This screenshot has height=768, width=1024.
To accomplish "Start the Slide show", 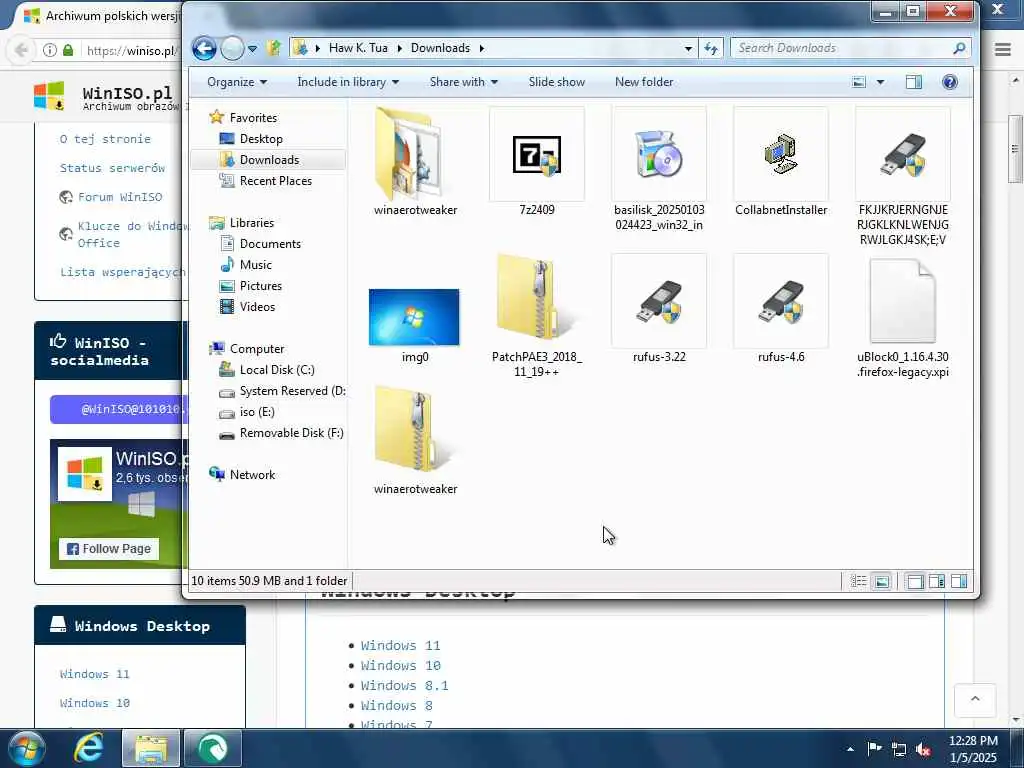I will 556,82.
